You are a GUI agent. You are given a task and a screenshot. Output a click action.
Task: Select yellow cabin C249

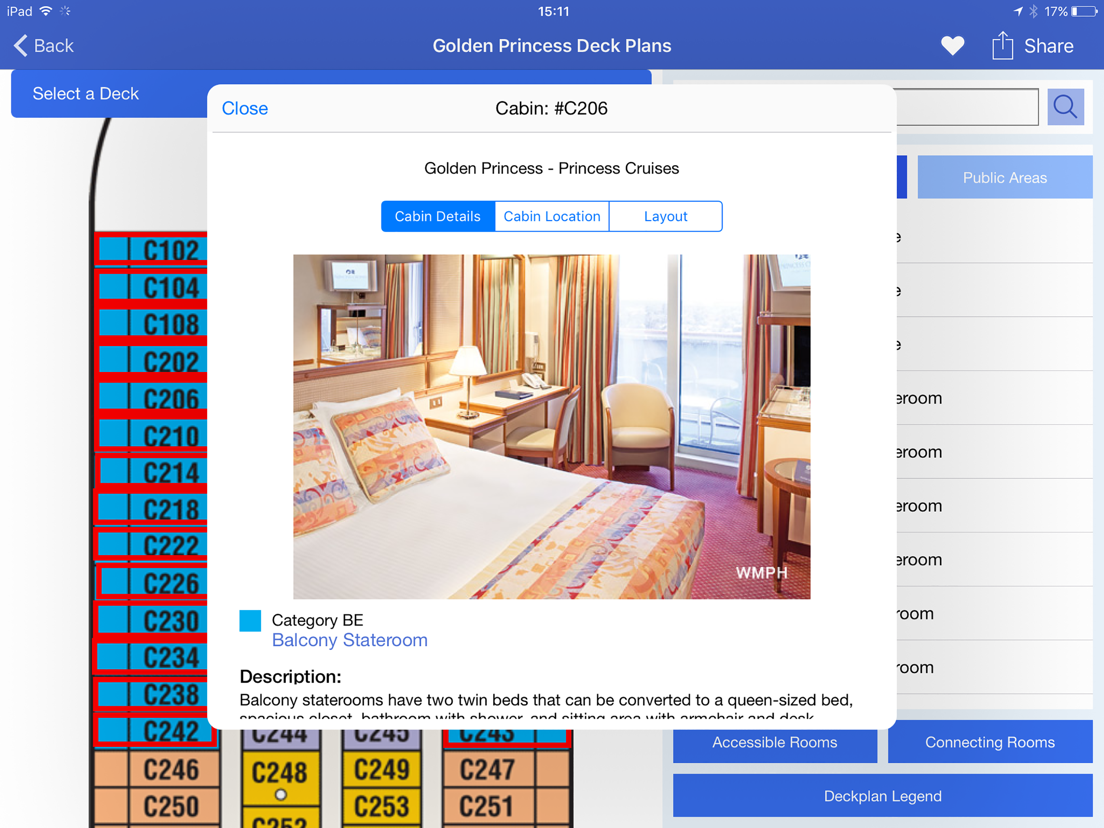tap(381, 770)
